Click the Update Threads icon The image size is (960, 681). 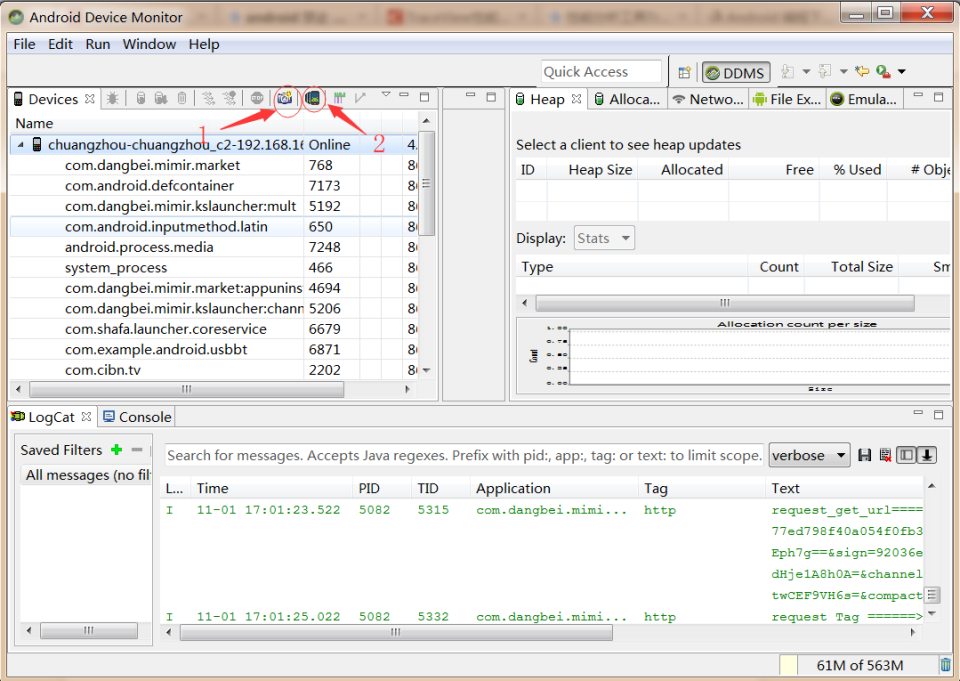(x=209, y=98)
